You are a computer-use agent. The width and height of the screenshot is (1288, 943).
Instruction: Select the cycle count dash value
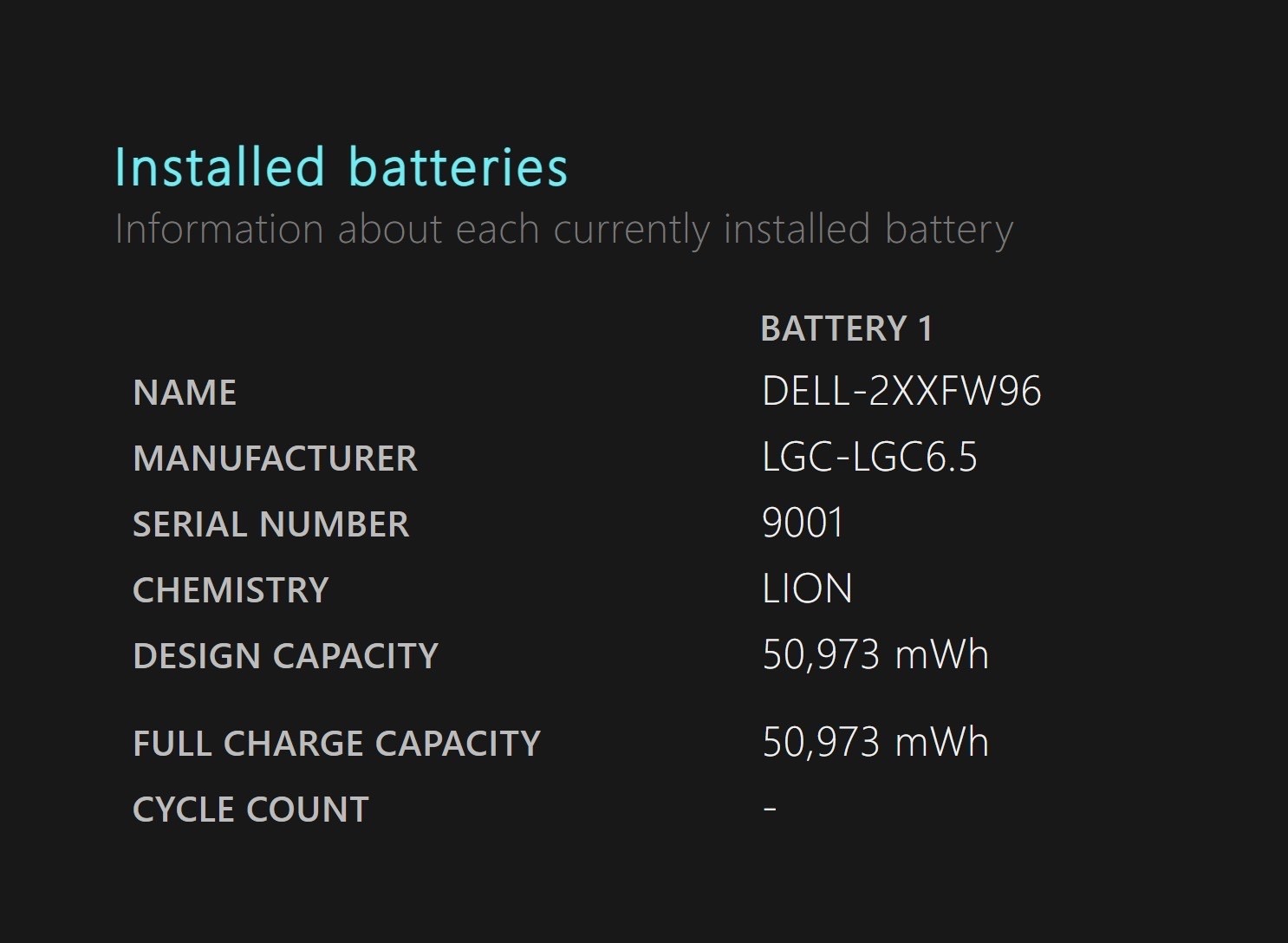(x=770, y=809)
